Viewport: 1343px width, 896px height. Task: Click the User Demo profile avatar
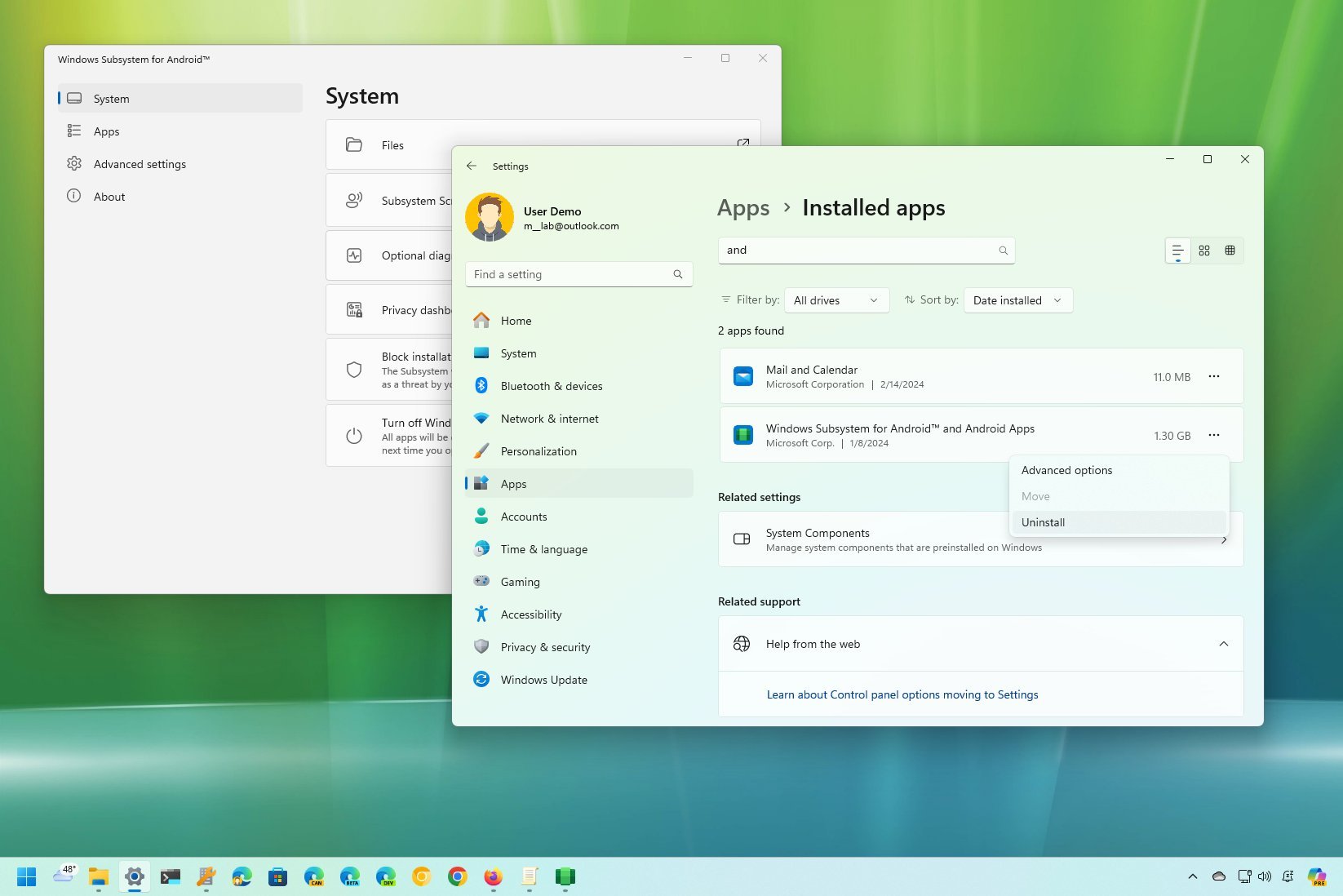[490, 217]
